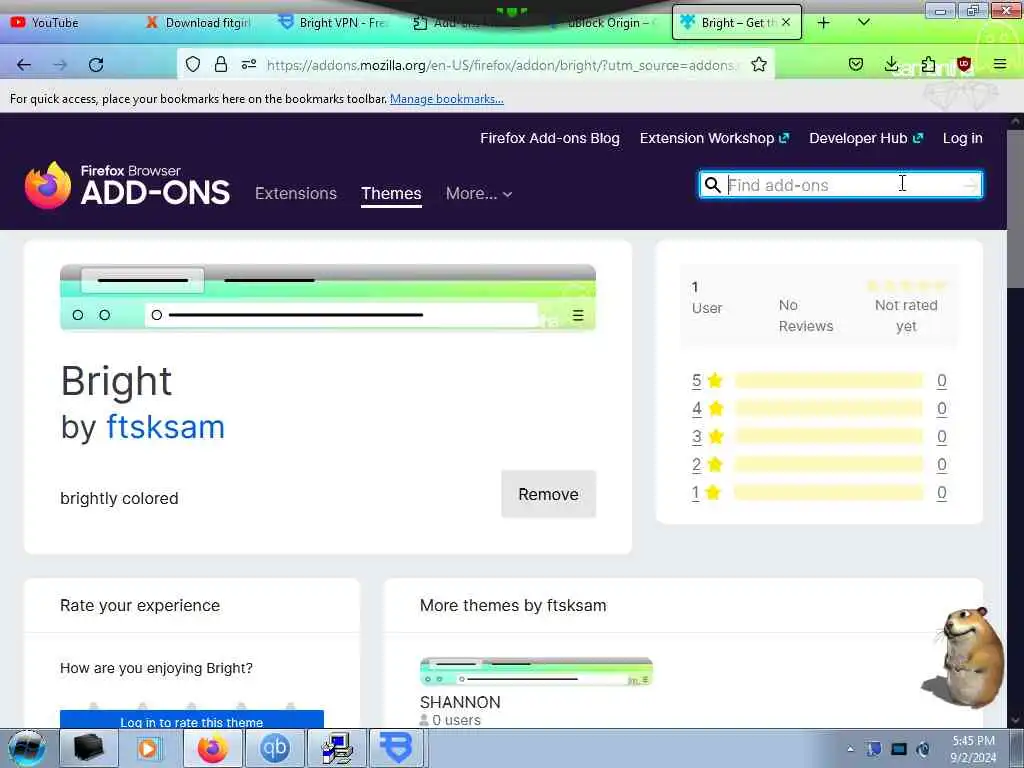This screenshot has width=1024, height=768.
Task: Open the qBittorrent taskbar icon
Action: (275, 748)
